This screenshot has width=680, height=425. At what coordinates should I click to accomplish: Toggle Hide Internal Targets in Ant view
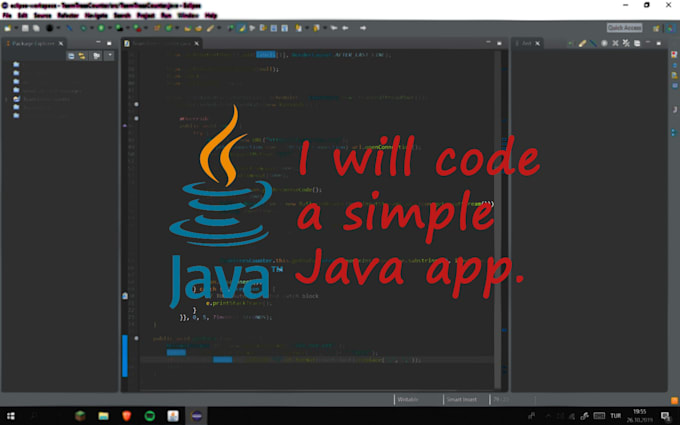coord(593,43)
